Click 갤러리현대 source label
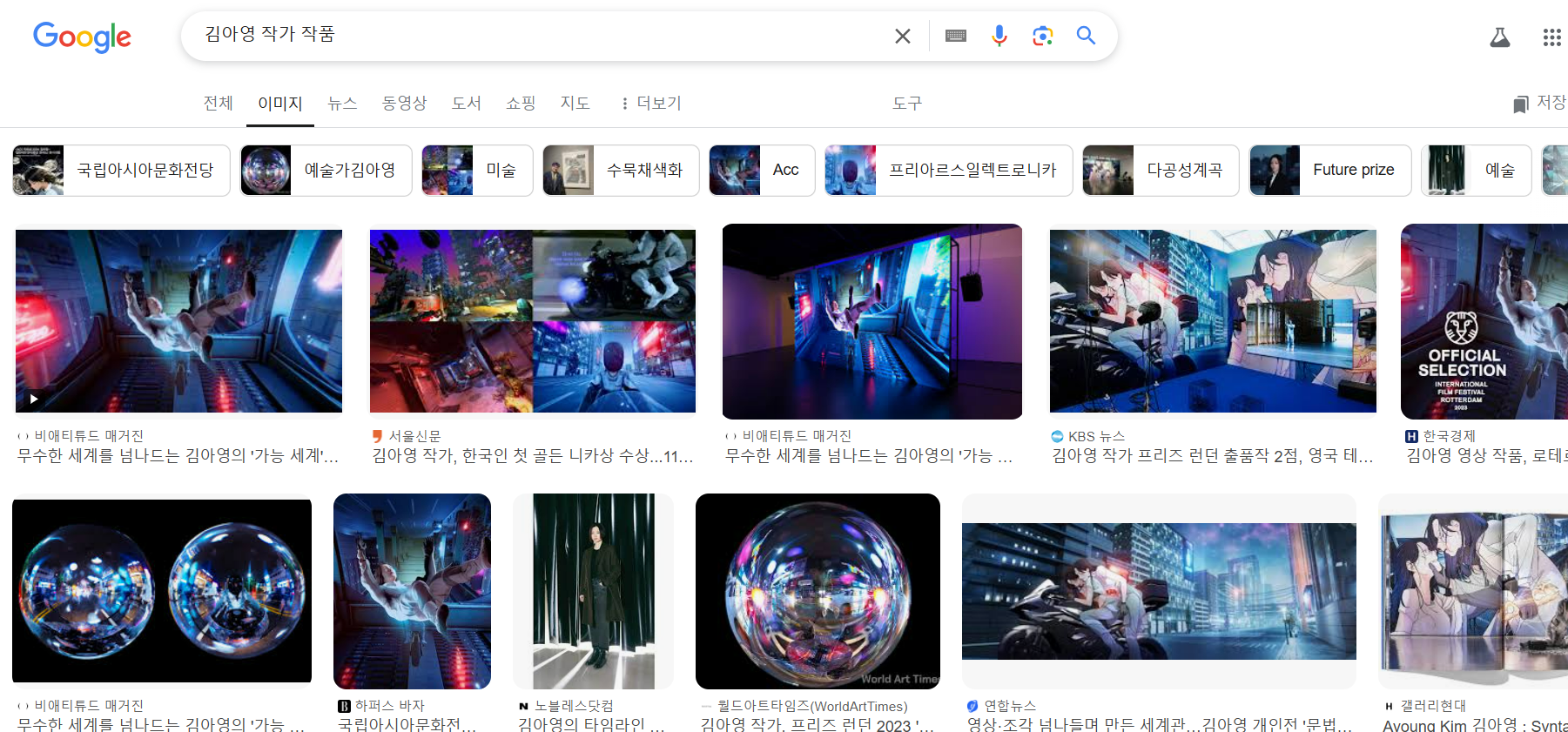Screen dimensions: 1568x732 [1433, 706]
